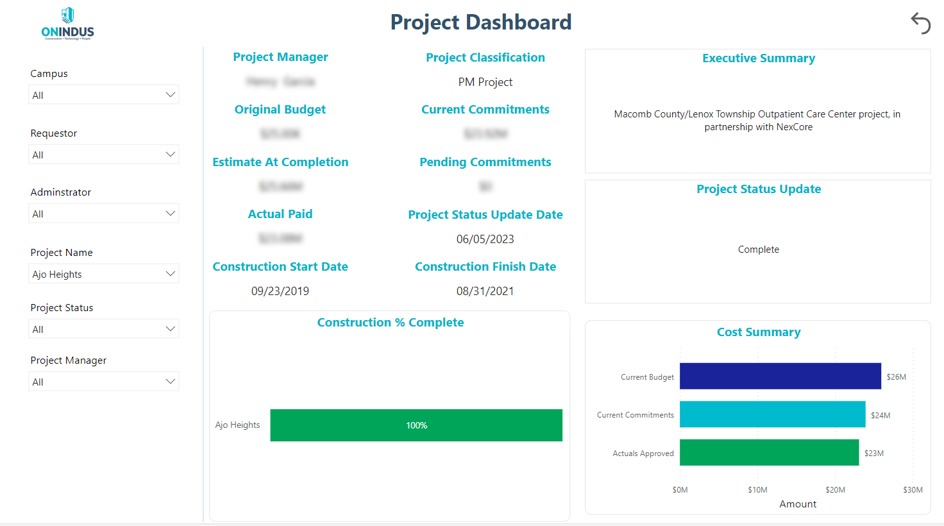Expand the Project Manager slicer dropdown

pos(104,382)
